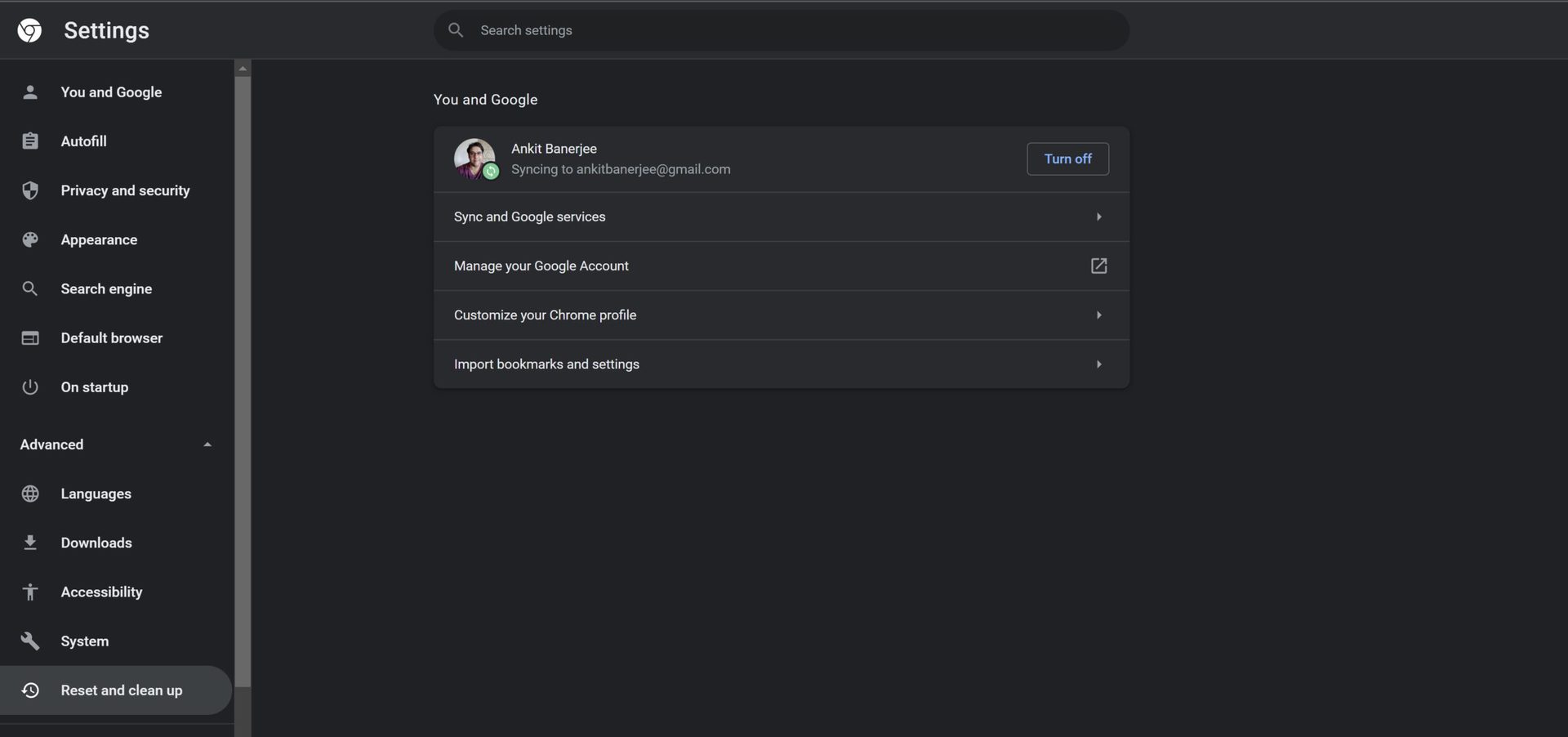
Task: Click the On startup power icon
Action: coord(30,387)
